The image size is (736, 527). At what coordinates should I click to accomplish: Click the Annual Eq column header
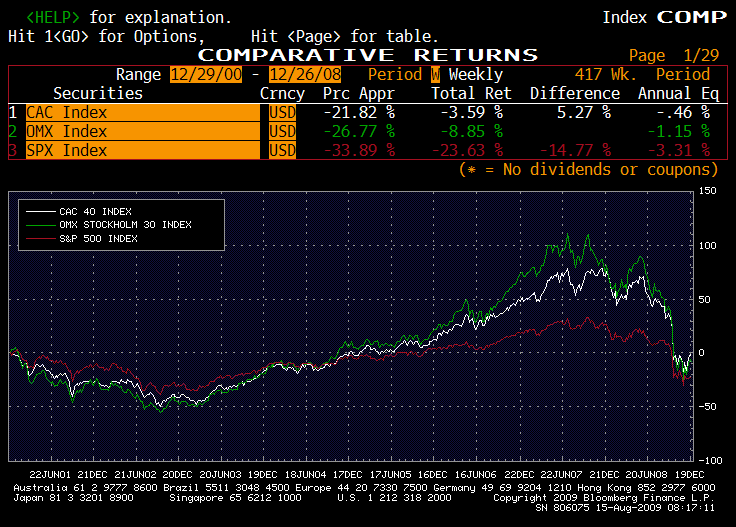(678, 93)
